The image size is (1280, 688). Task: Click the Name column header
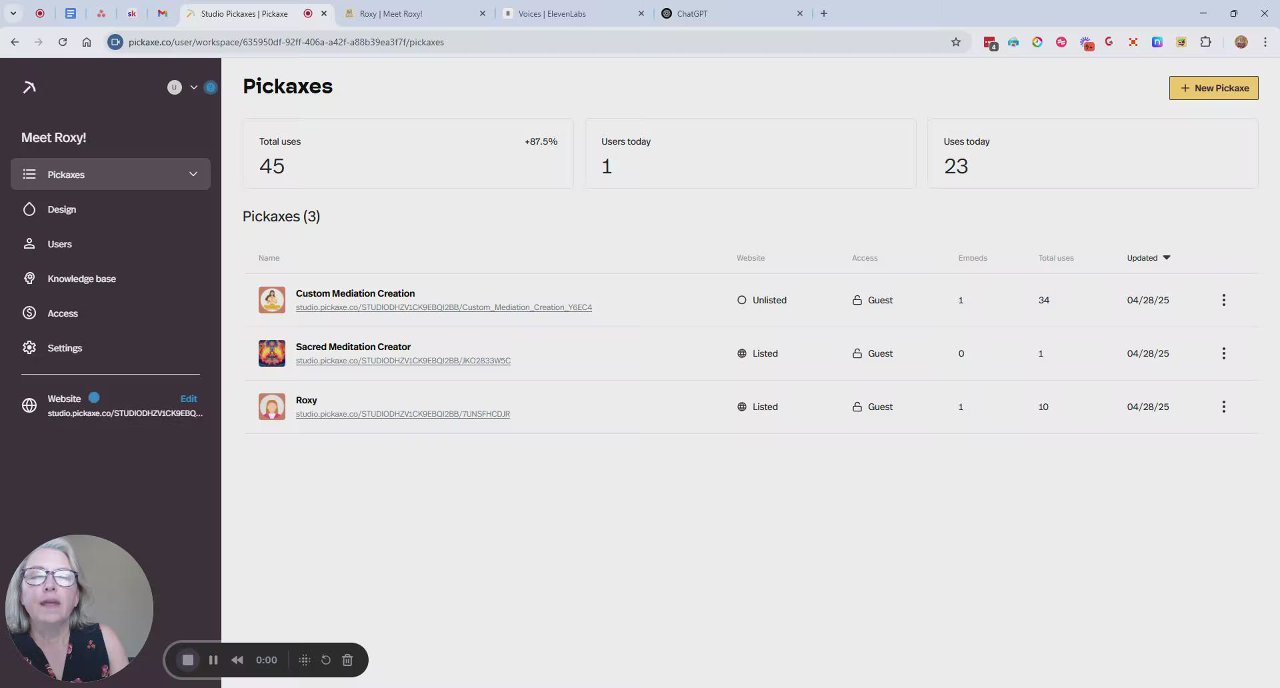point(269,258)
